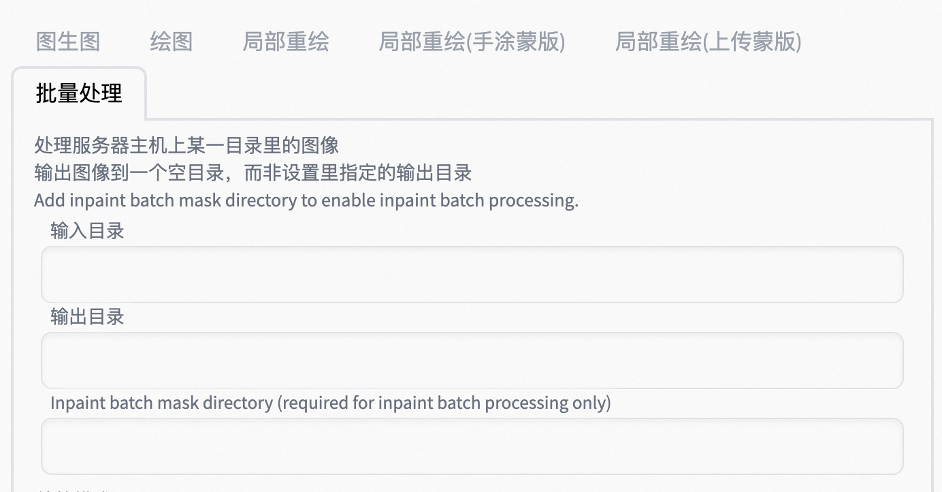Click the 输出图像到一个空目录 description line
Viewport: 942px width, 492px height.
click(252, 173)
